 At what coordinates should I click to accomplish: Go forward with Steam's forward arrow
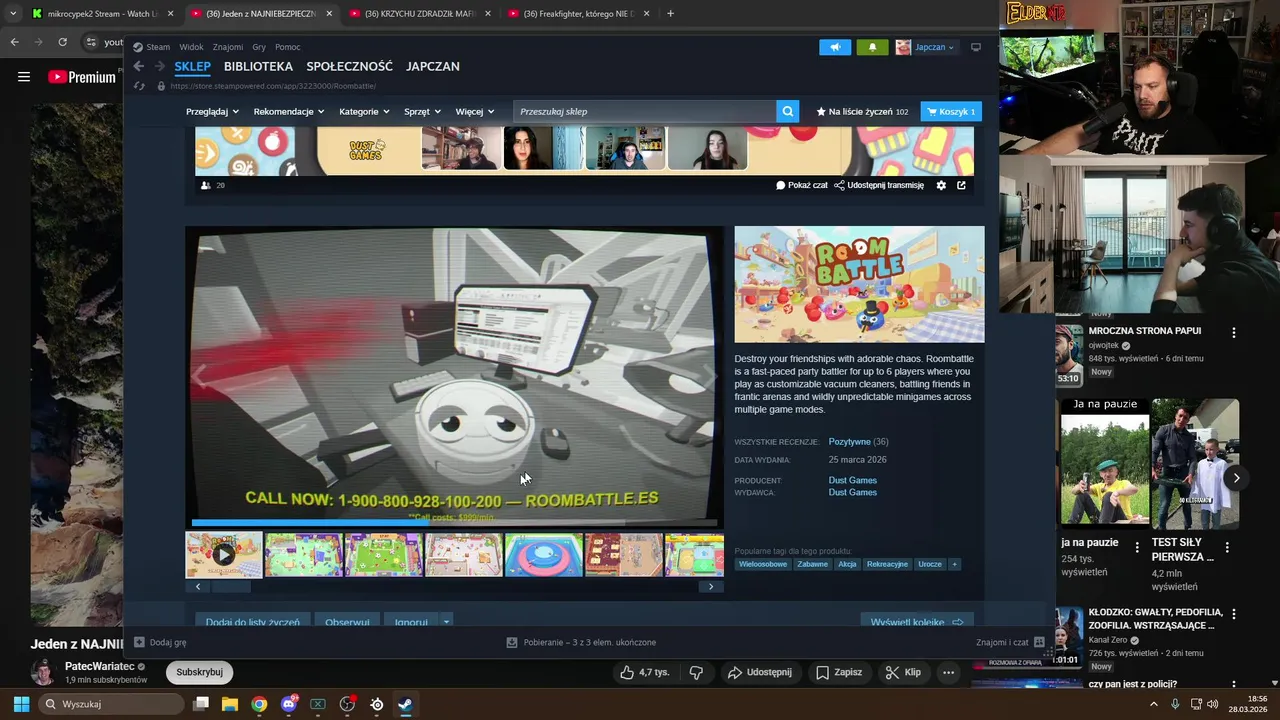(159, 66)
